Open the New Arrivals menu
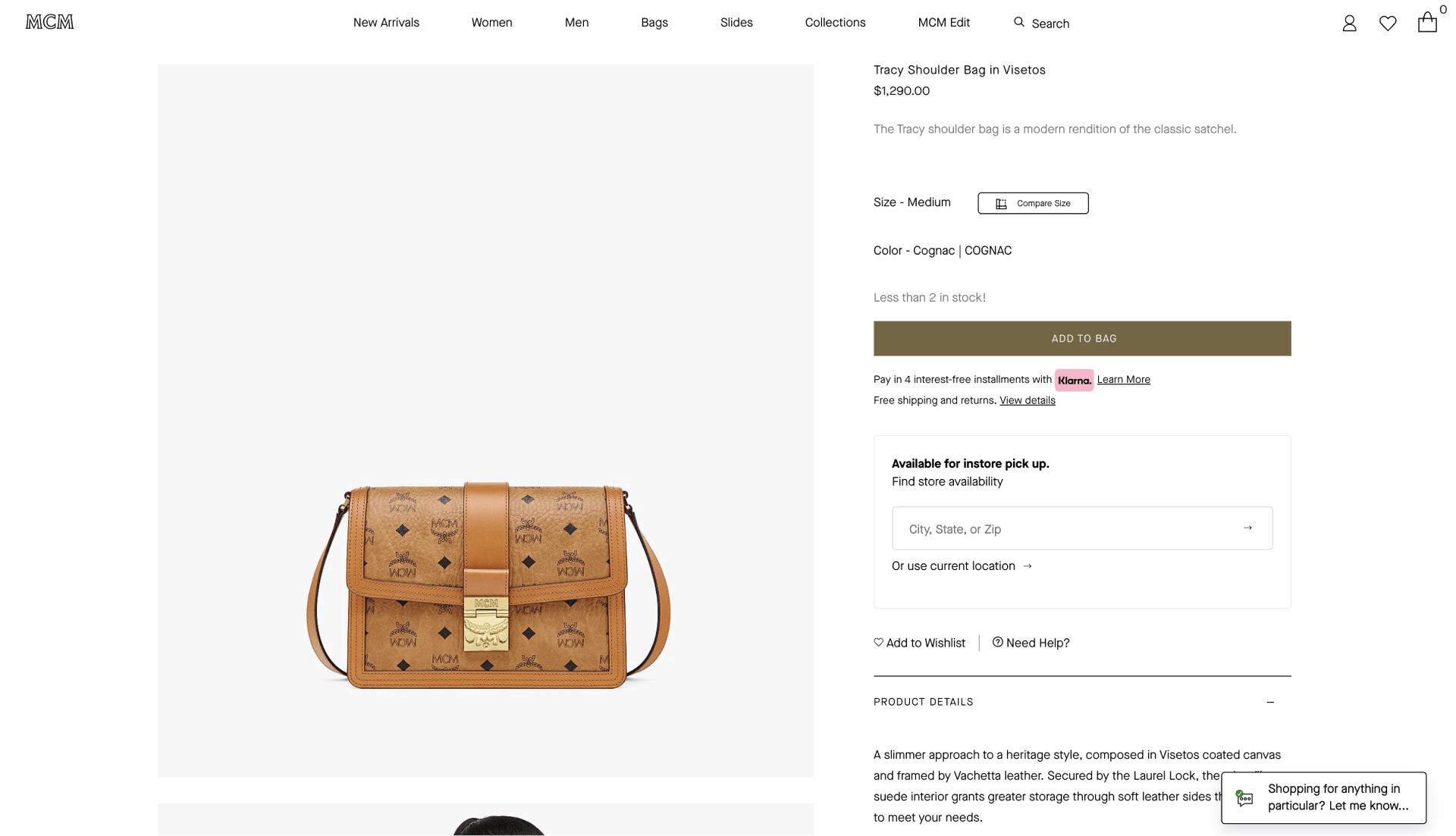1456x836 pixels. (386, 23)
